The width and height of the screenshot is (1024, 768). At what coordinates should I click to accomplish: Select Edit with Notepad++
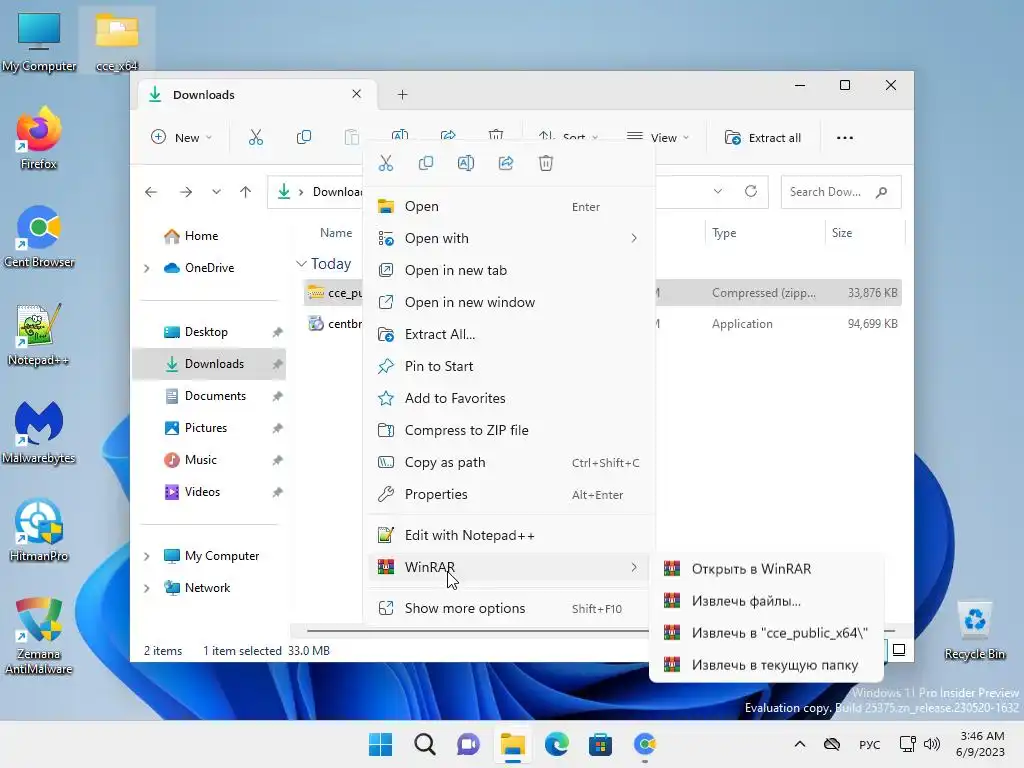tap(509, 536)
